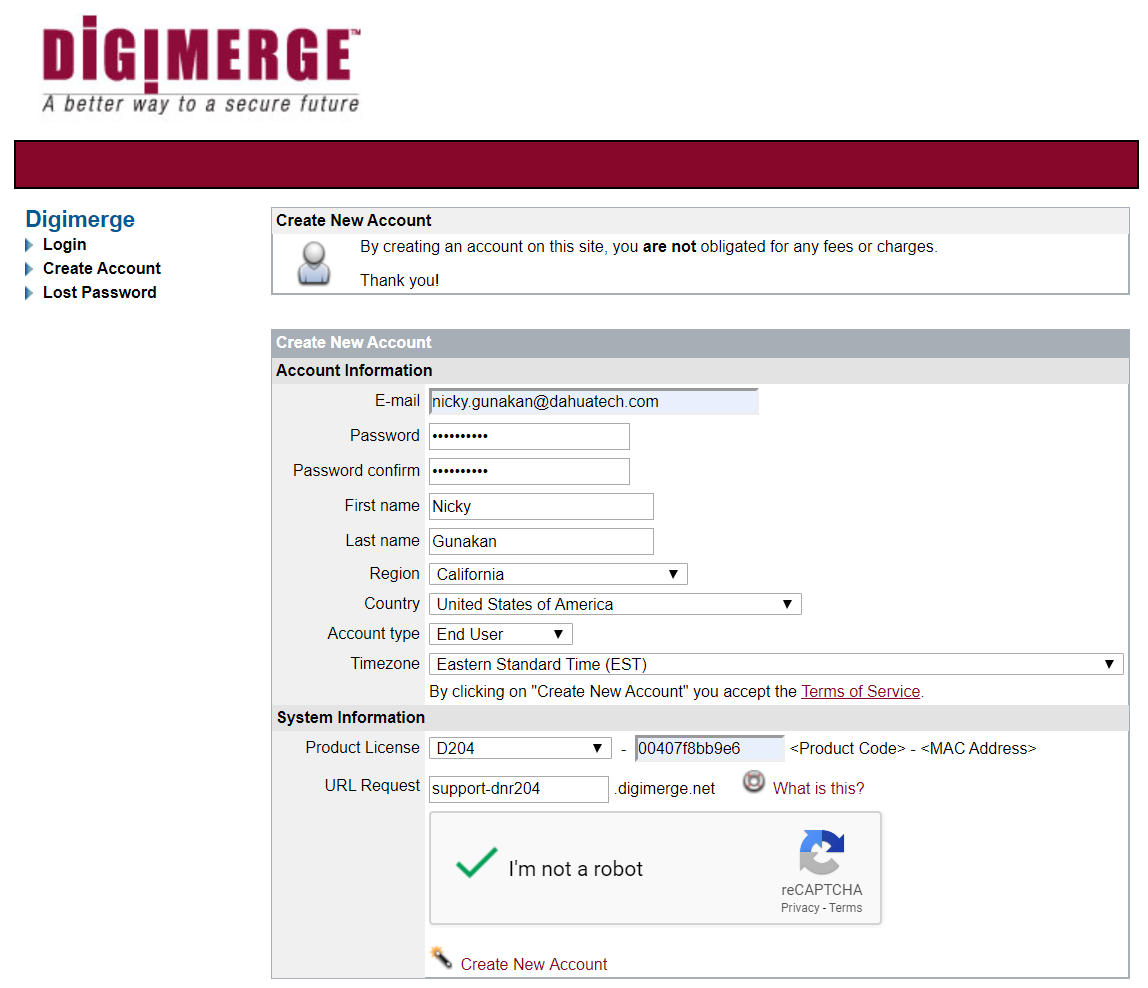The width and height of the screenshot is (1148, 988).
Task: Toggle the I'm not a robot checkbox
Action: (x=477, y=863)
